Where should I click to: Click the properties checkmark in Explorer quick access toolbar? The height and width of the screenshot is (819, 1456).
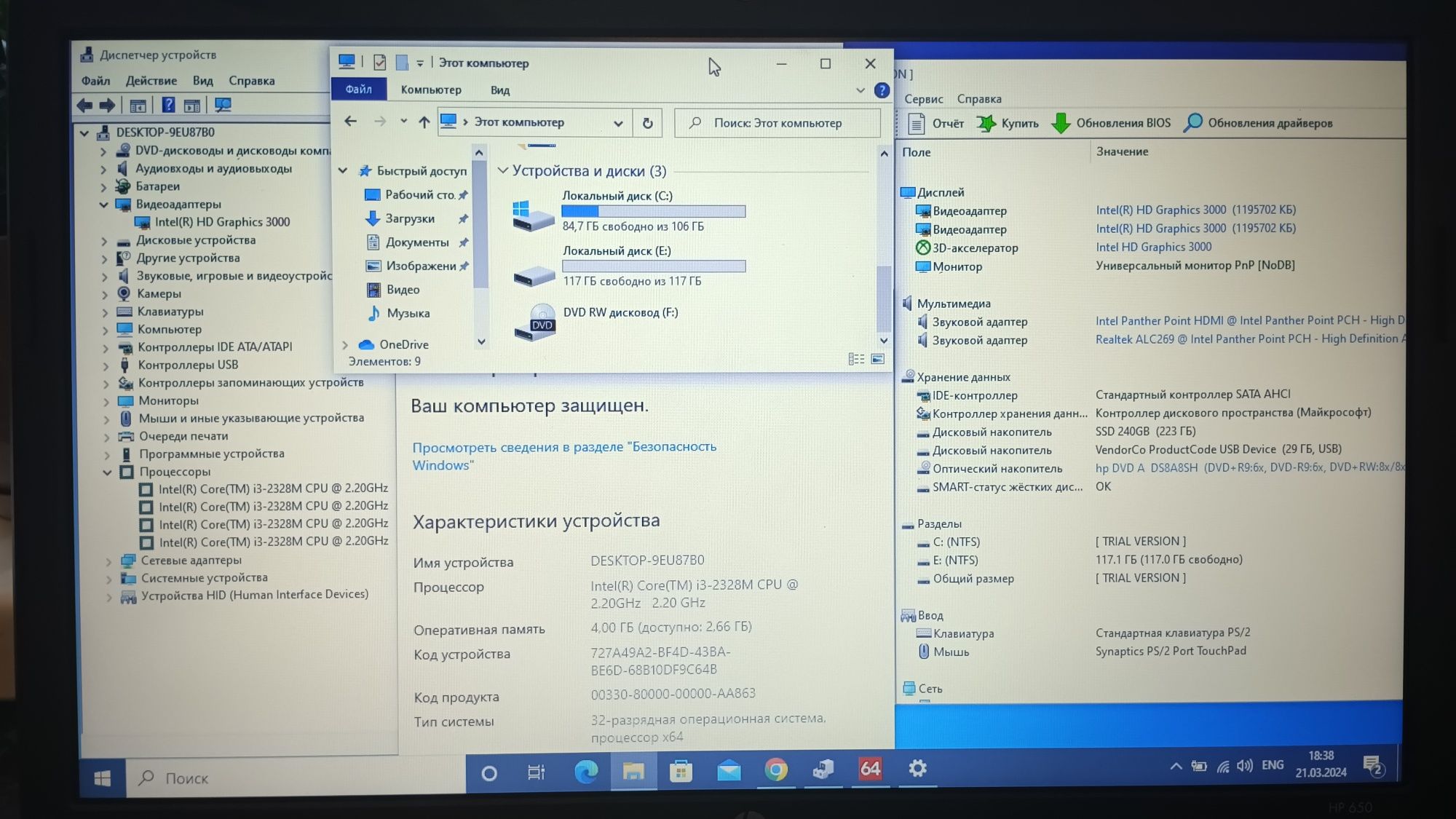click(x=379, y=63)
